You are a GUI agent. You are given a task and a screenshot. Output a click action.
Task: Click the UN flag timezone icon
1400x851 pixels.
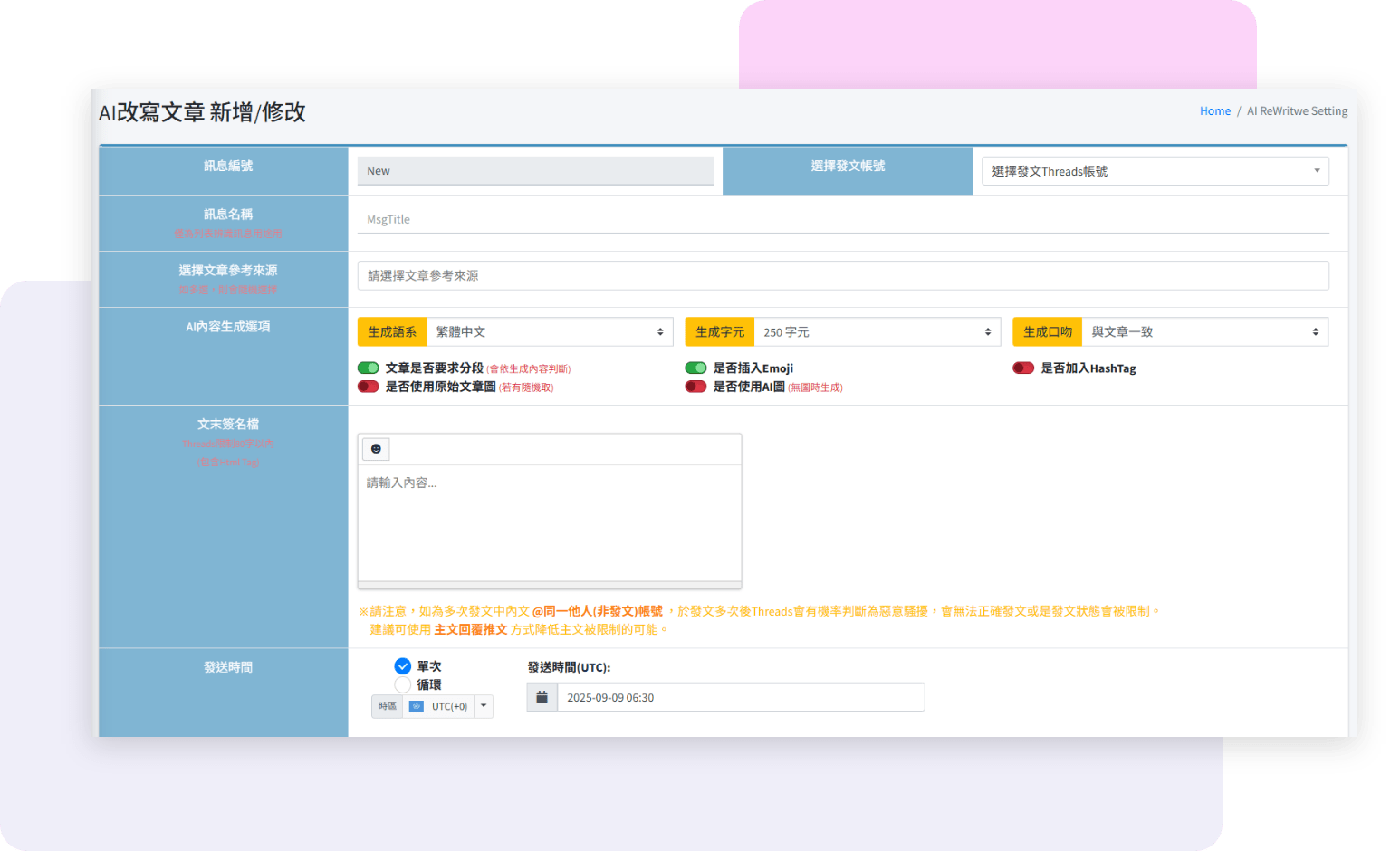417,706
